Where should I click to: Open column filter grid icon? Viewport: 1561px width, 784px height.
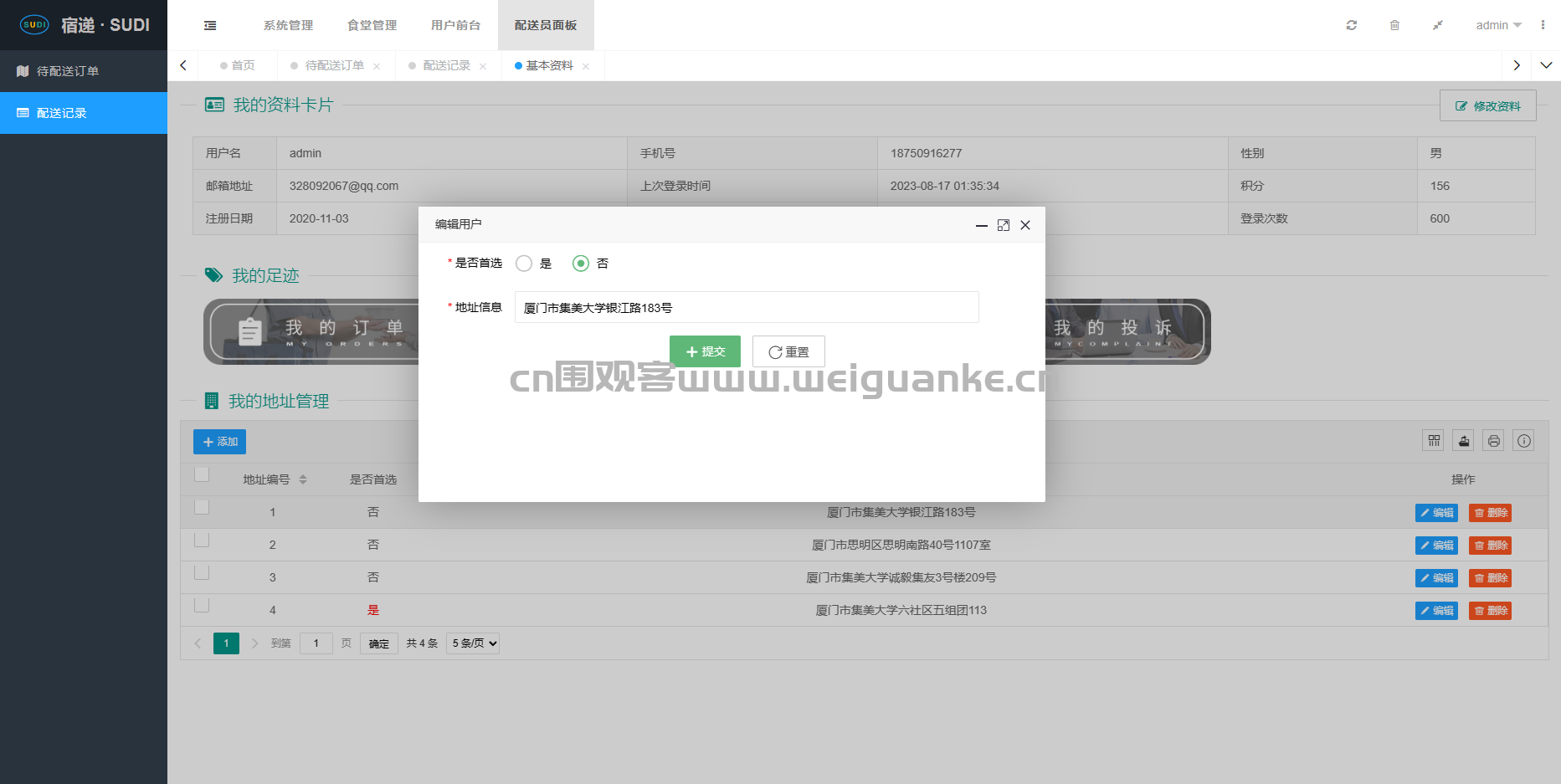[x=1434, y=440]
